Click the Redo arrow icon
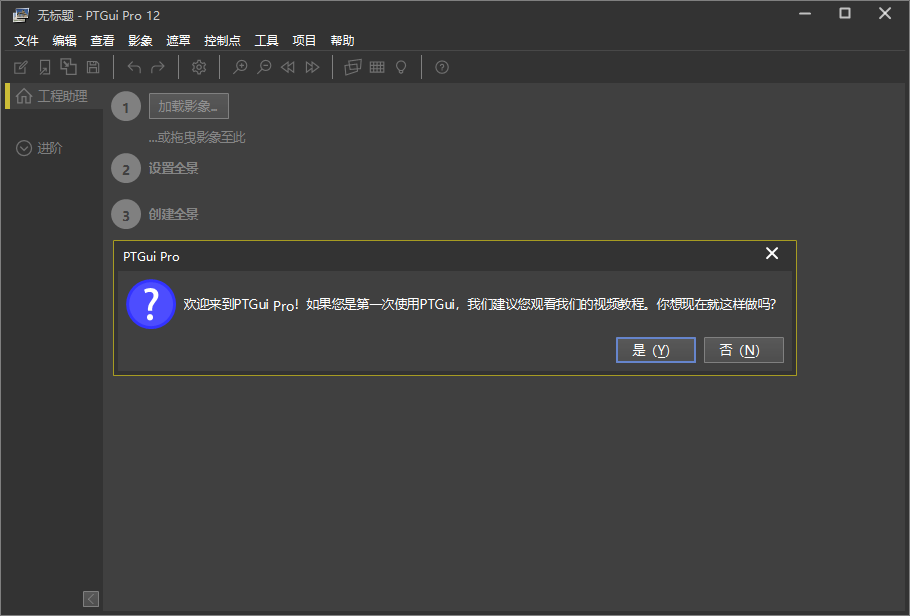The image size is (910, 616). point(155,67)
